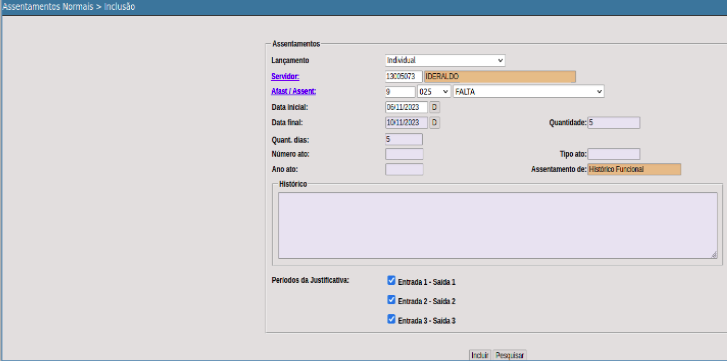The width and height of the screenshot is (727, 361).
Task: Click inside the Histórico text area
Action: (497, 225)
